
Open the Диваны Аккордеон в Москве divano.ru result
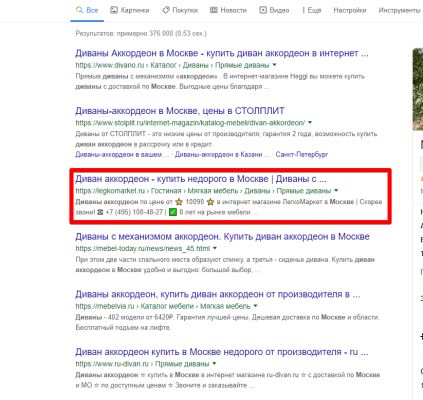point(222,53)
